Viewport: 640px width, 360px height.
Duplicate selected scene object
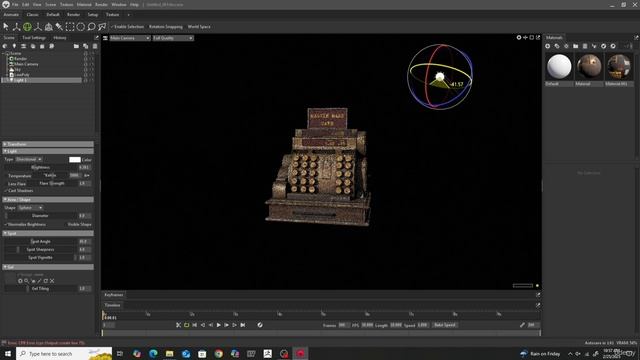pos(86,46)
